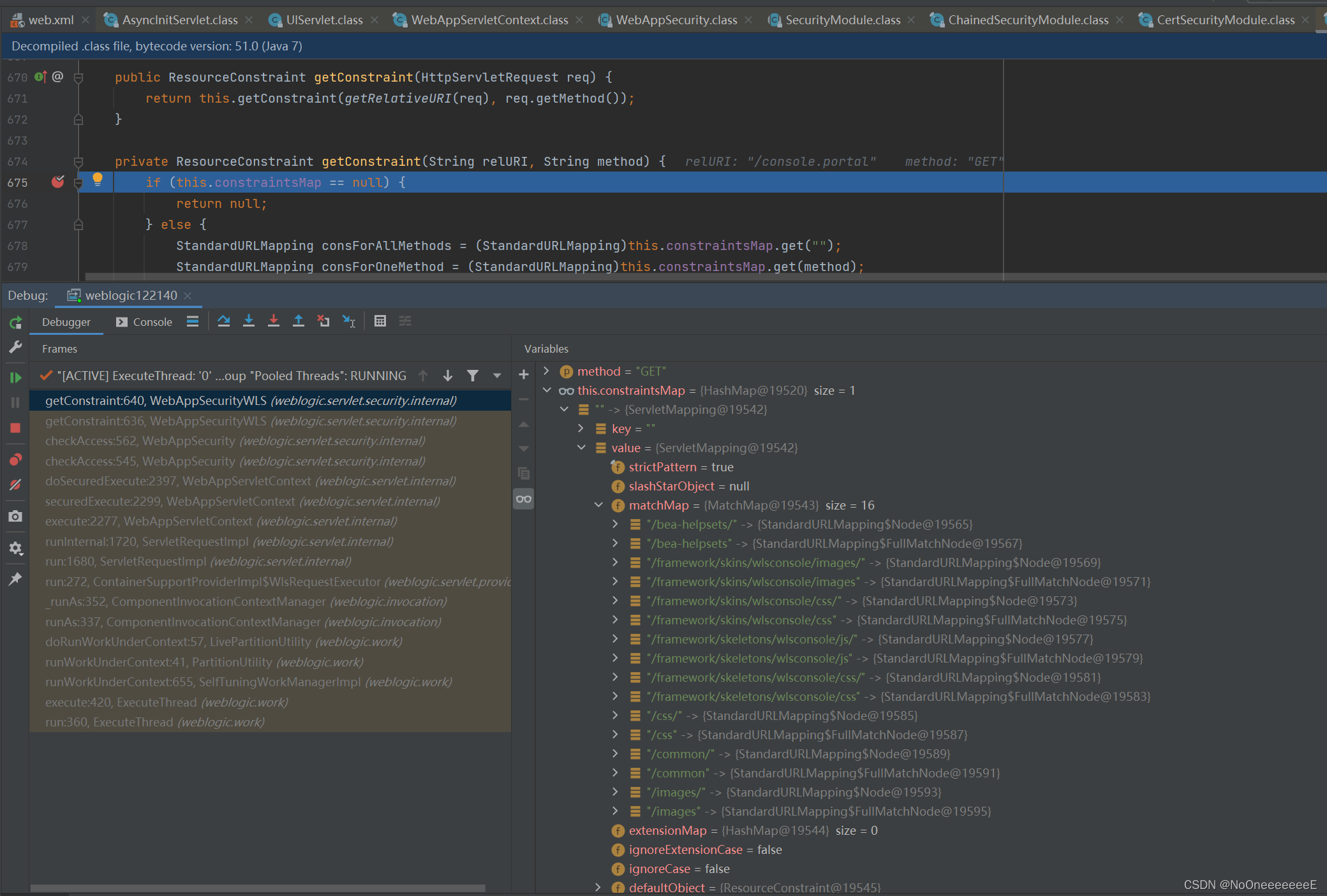
Task: Click the Drop Frame icon
Action: coord(323,321)
